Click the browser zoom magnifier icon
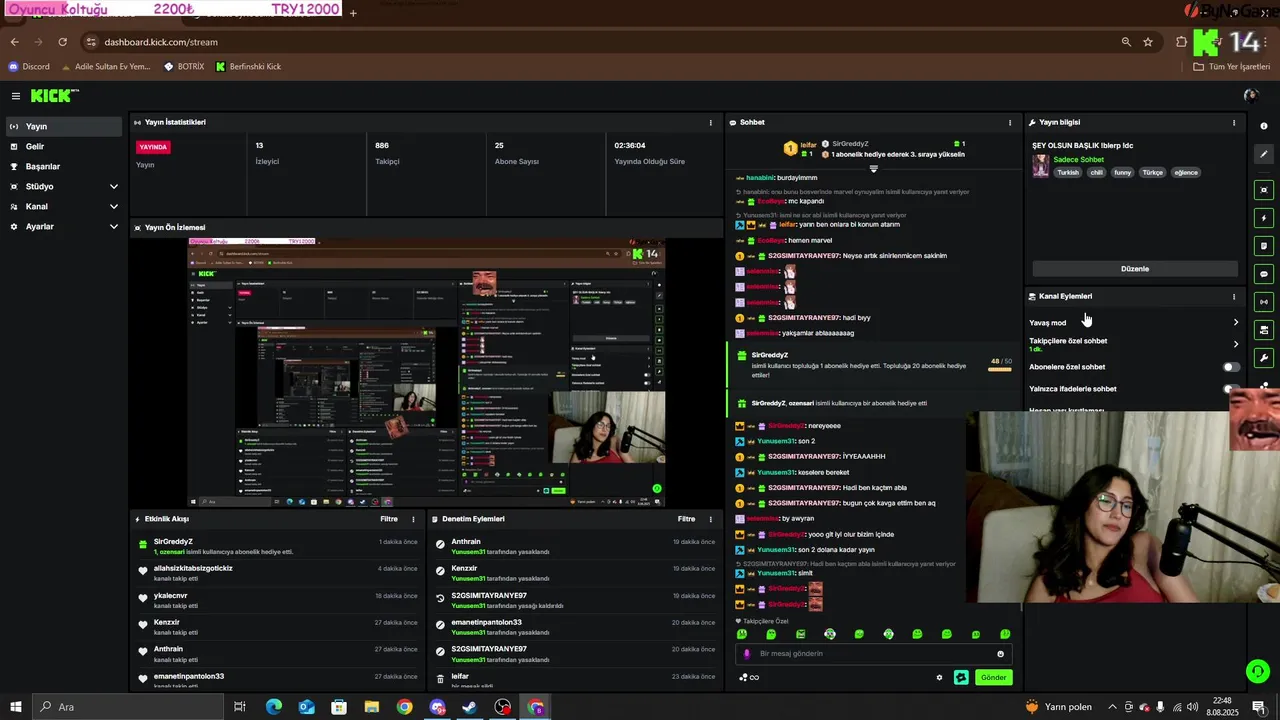The height and width of the screenshot is (720, 1280). (x=1126, y=42)
